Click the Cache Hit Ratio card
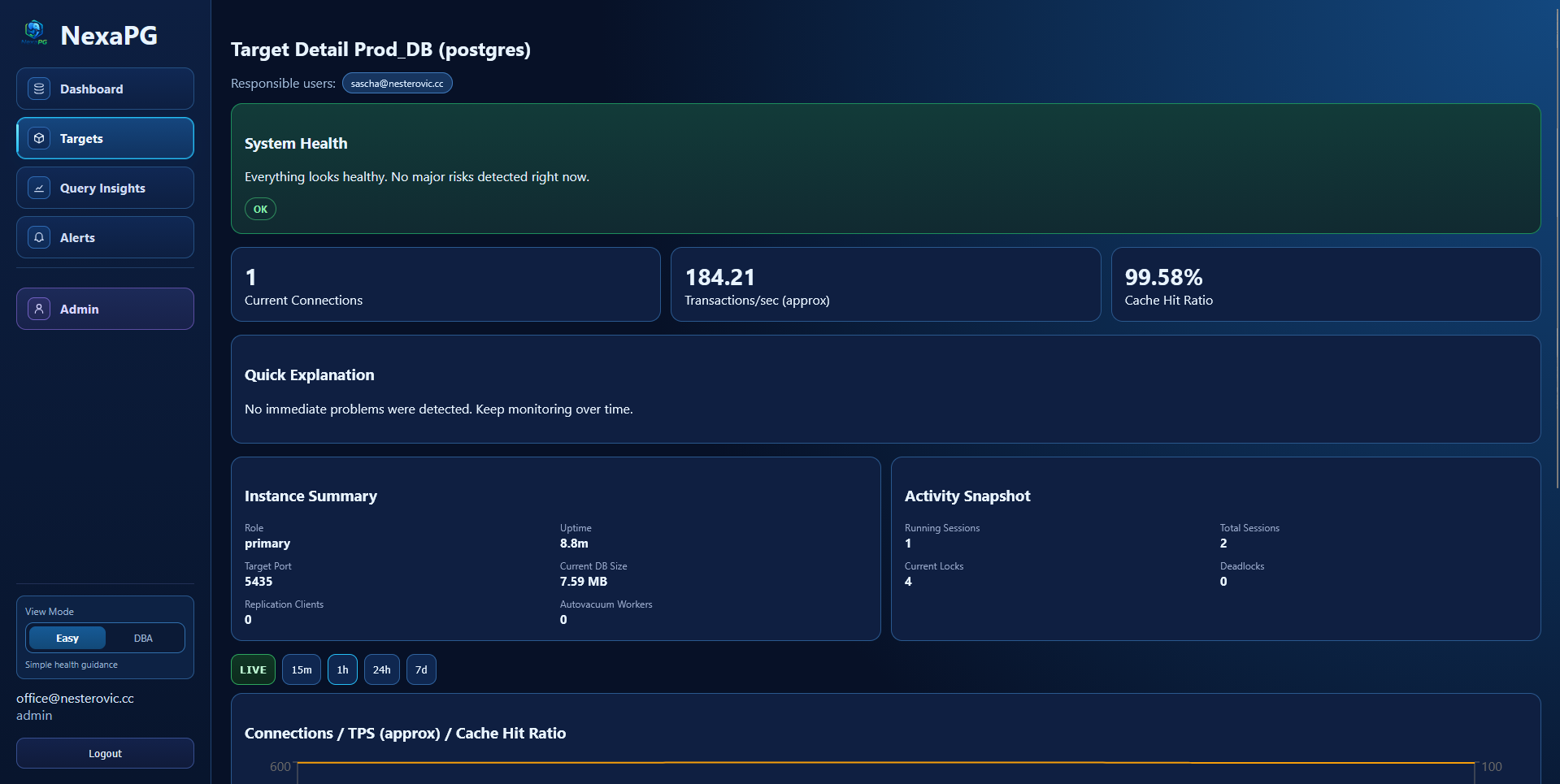This screenshot has height=784, width=1560. coord(1325,284)
